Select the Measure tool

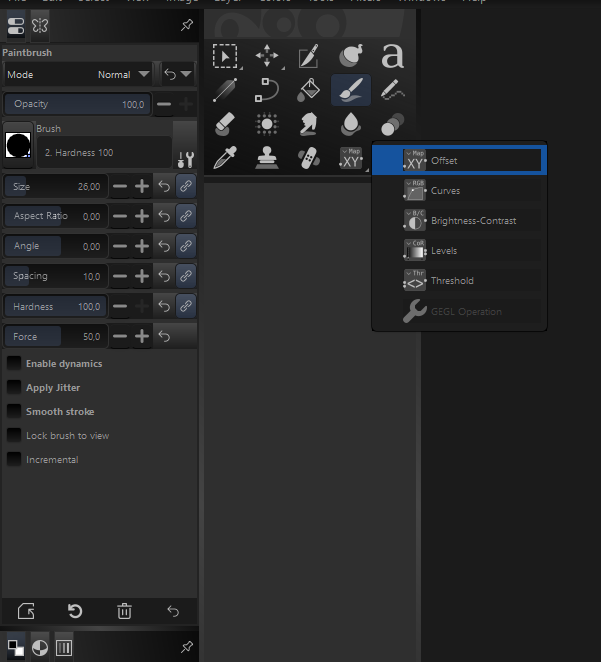[x=225, y=90]
